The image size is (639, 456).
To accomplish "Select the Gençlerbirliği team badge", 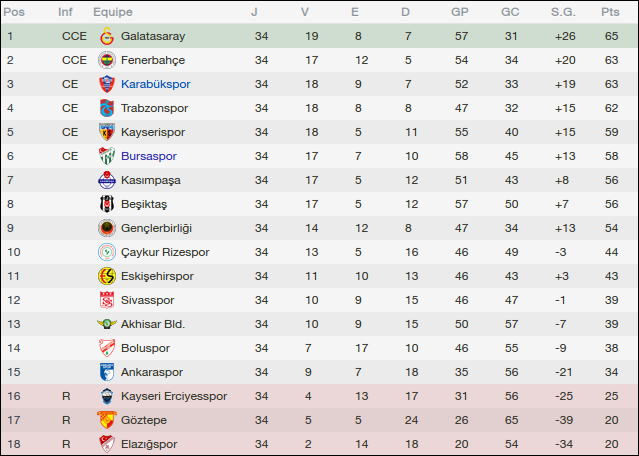I will coord(106,228).
